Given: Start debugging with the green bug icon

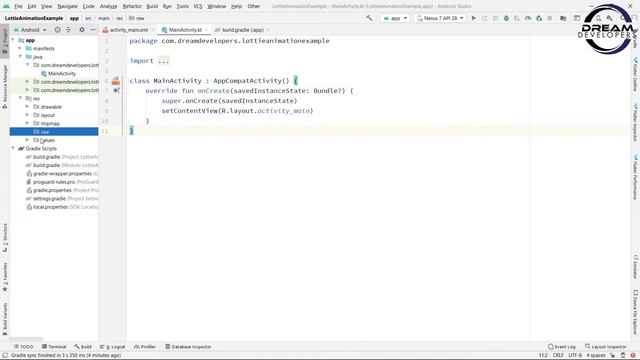Looking at the screenshot, I should point(506,18).
